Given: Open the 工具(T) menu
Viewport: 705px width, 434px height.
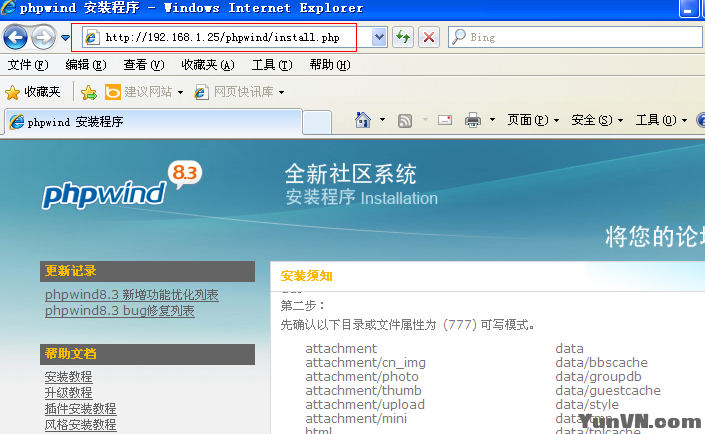Looking at the screenshot, I should (x=272, y=65).
